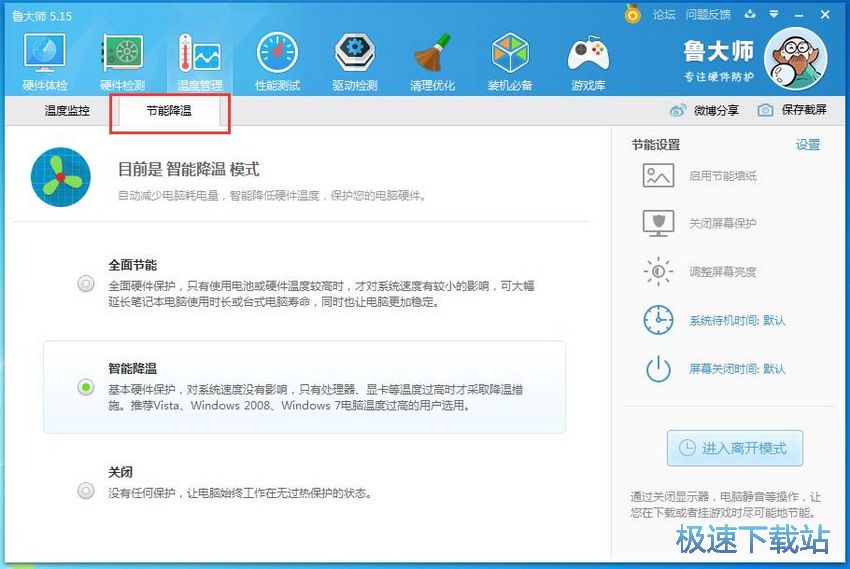The width and height of the screenshot is (850, 569).
Task: Click the 保存截屏 text
Action: (804, 110)
